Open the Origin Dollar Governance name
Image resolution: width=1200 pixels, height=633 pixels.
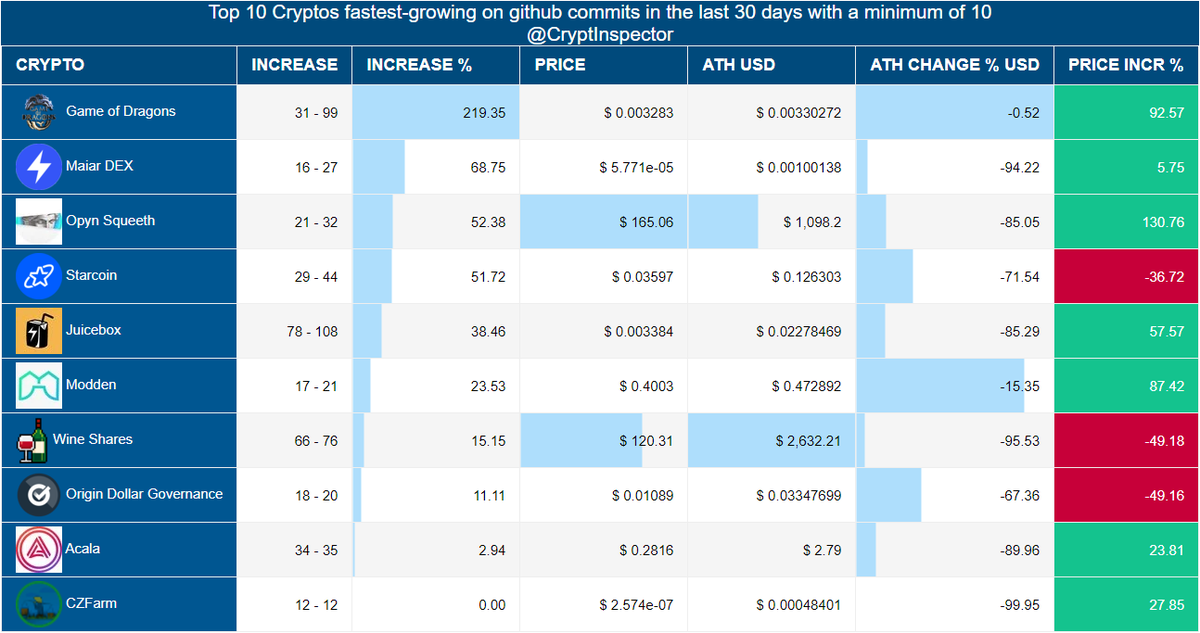click(x=144, y=494)
